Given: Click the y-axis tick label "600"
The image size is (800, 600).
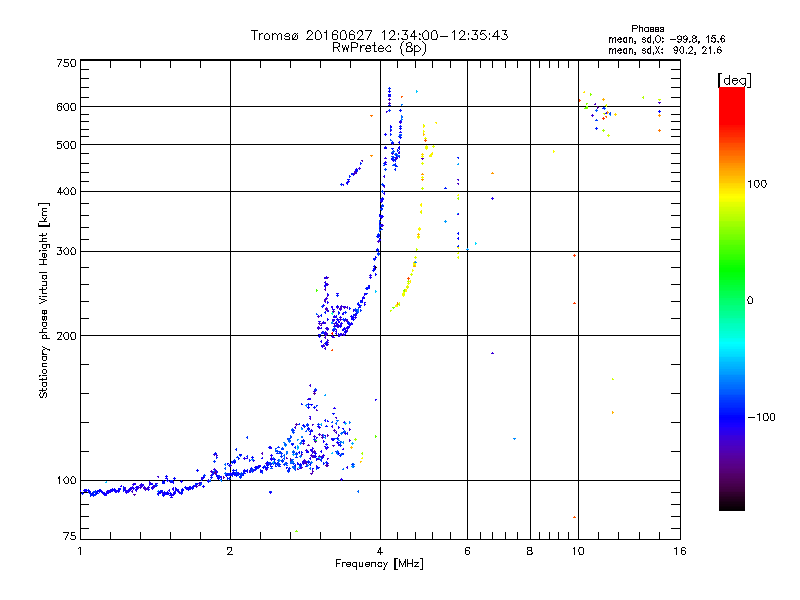Looking at the screenshot, I should 66,107.
